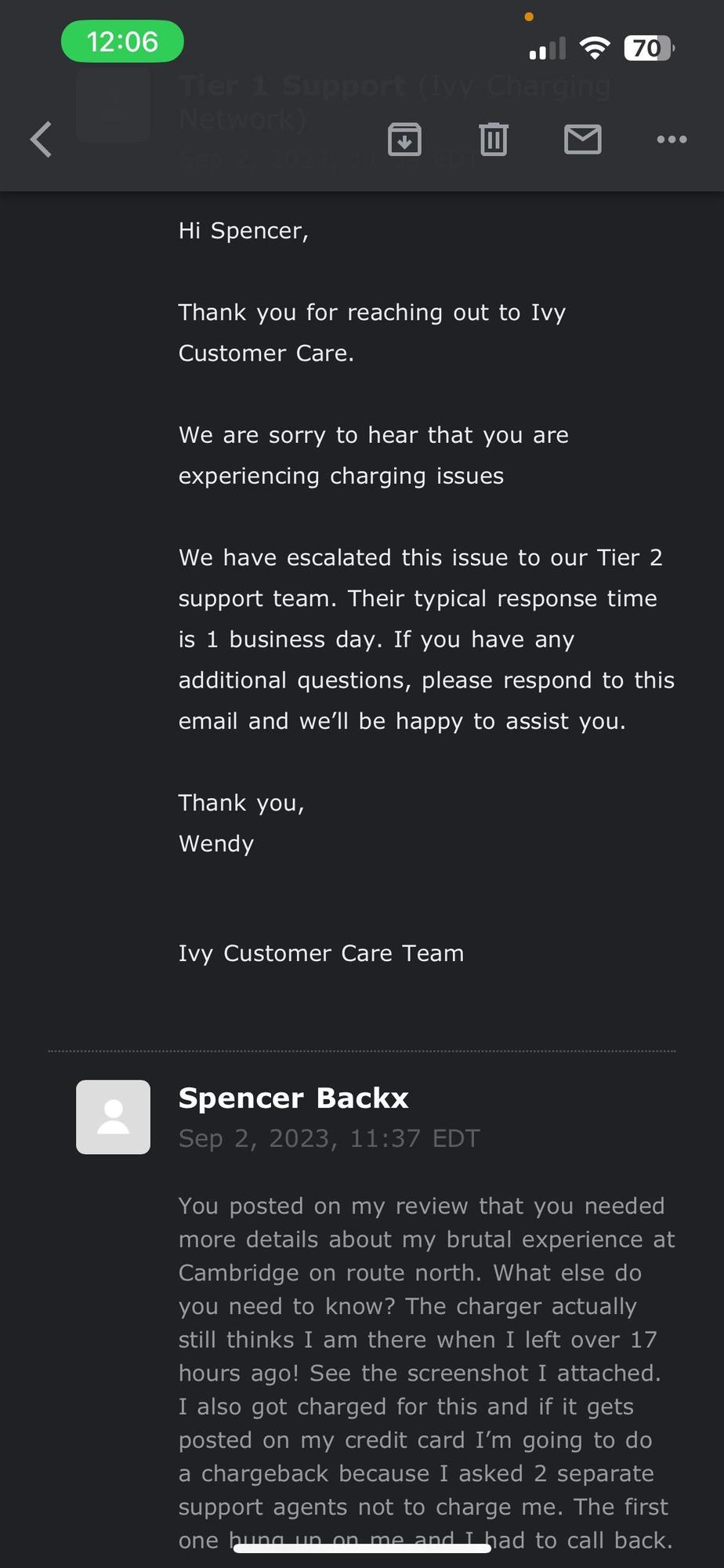Mark message unread via envelope icon
The image size is (724, 1568).
583,140
